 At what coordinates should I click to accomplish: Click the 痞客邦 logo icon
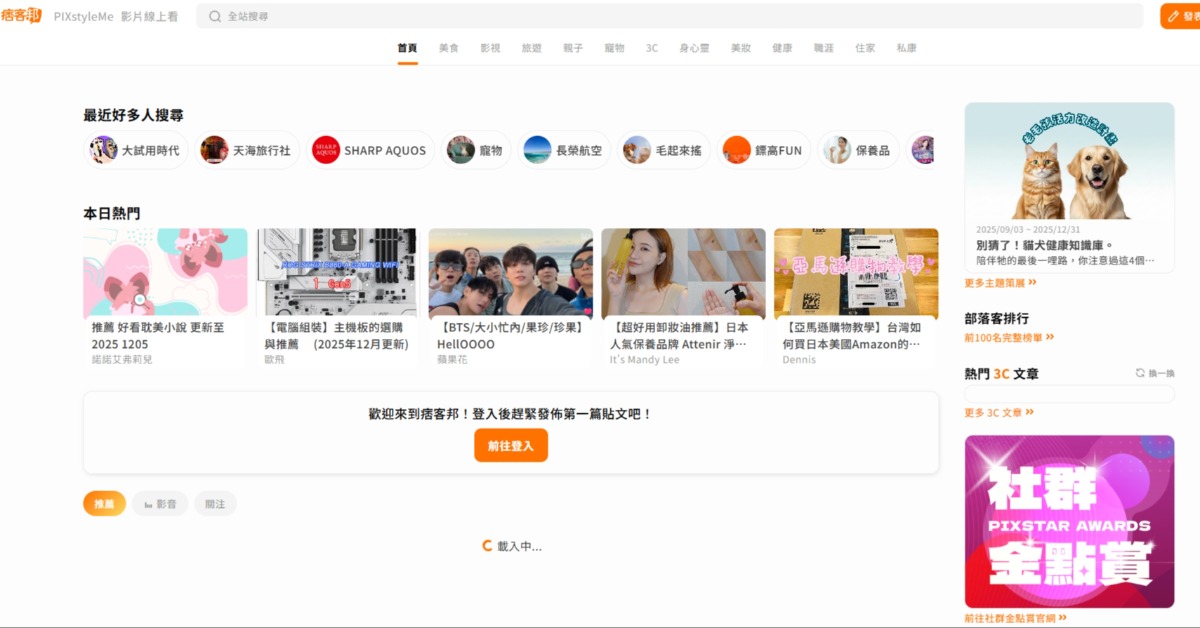pyautogui.click(x=21, y=16)
